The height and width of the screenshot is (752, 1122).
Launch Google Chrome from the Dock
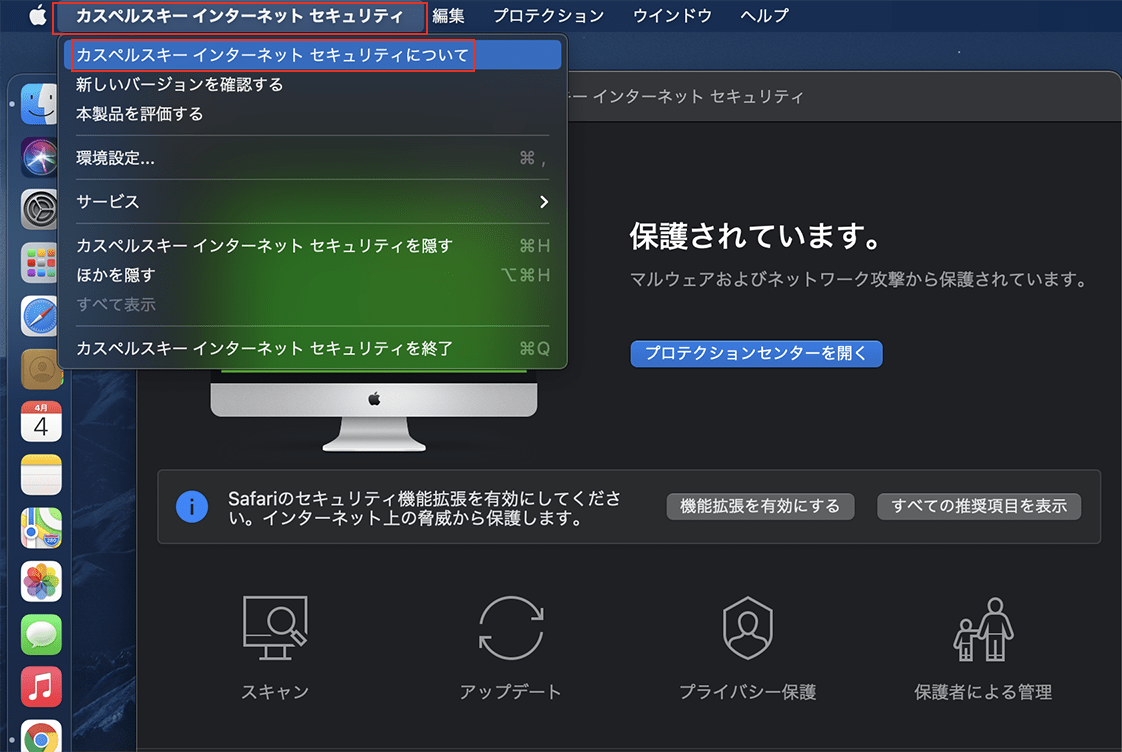pyautogui.click(x=41, y=737)
